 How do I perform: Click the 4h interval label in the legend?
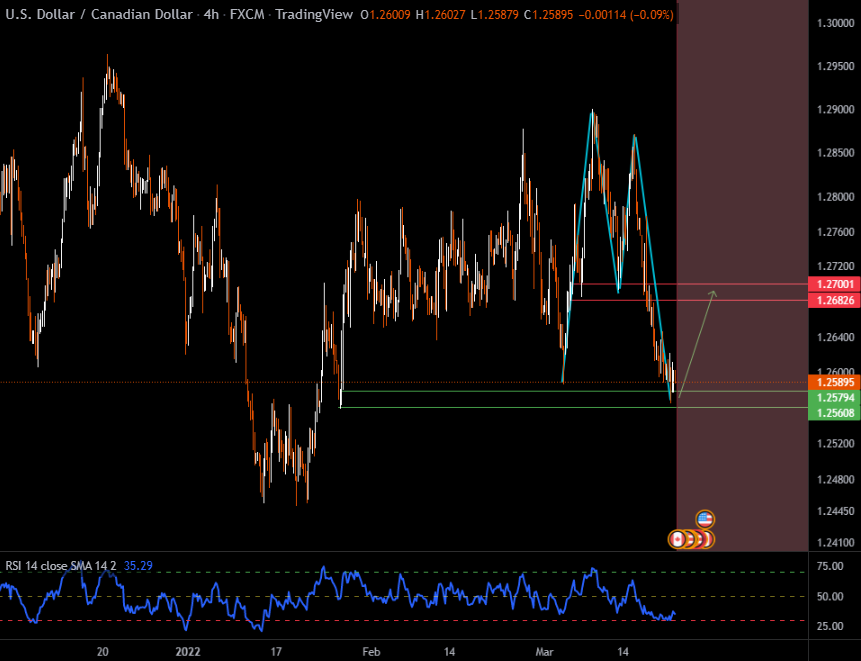(x=211, y=15)
